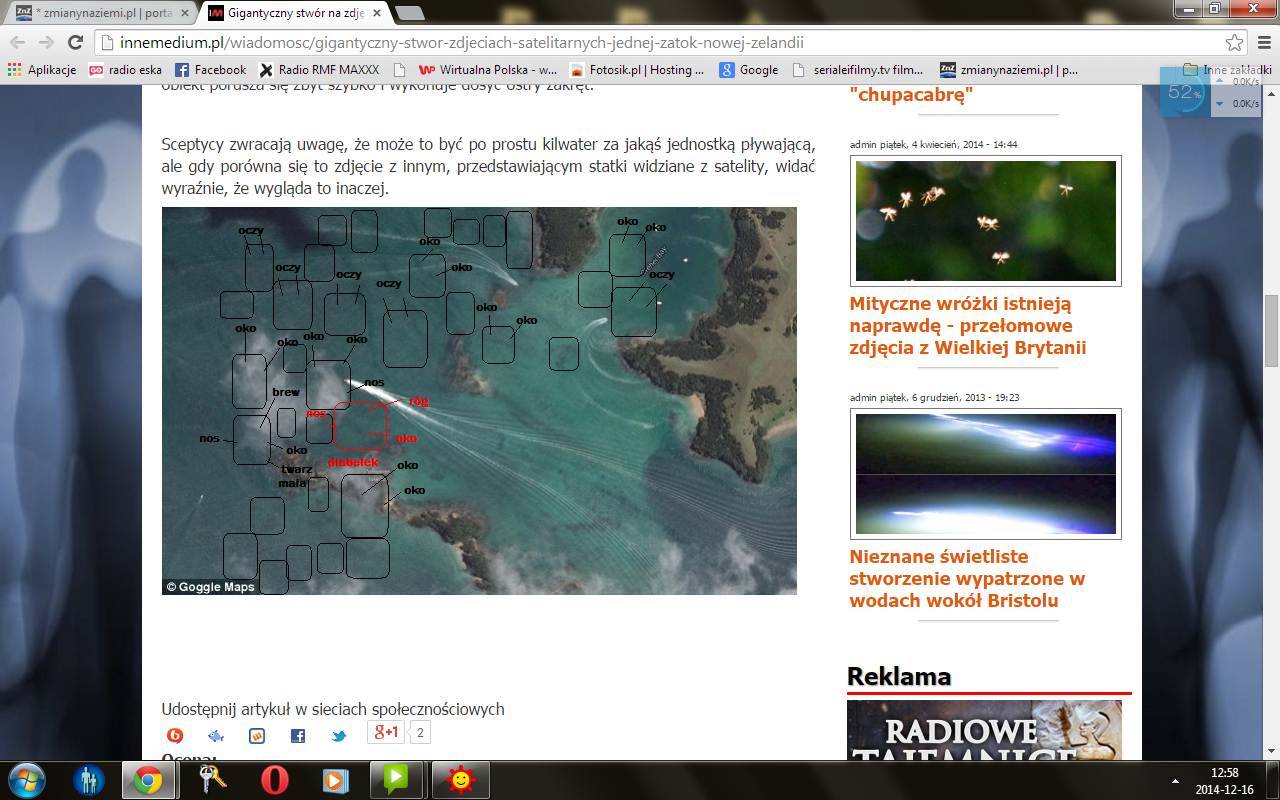Click the browser forward arrow
The height and width of the screenshot is (800, 1280).
[x=46, y=43]
